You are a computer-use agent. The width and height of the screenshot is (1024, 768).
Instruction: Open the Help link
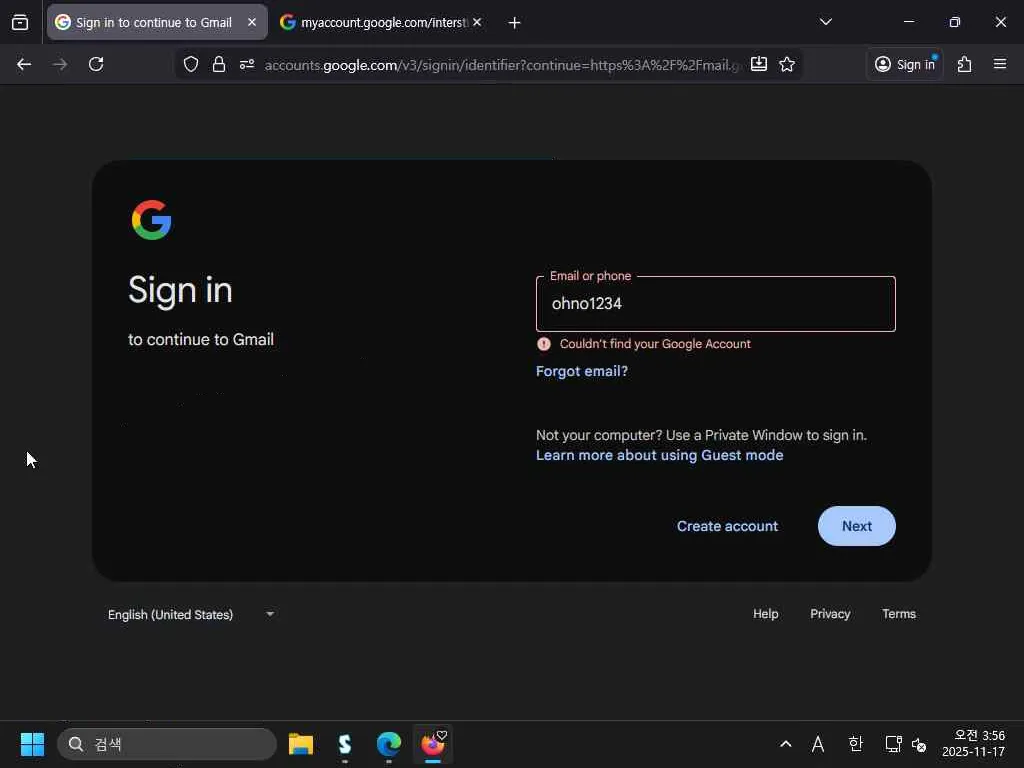(x=765, y=614)
